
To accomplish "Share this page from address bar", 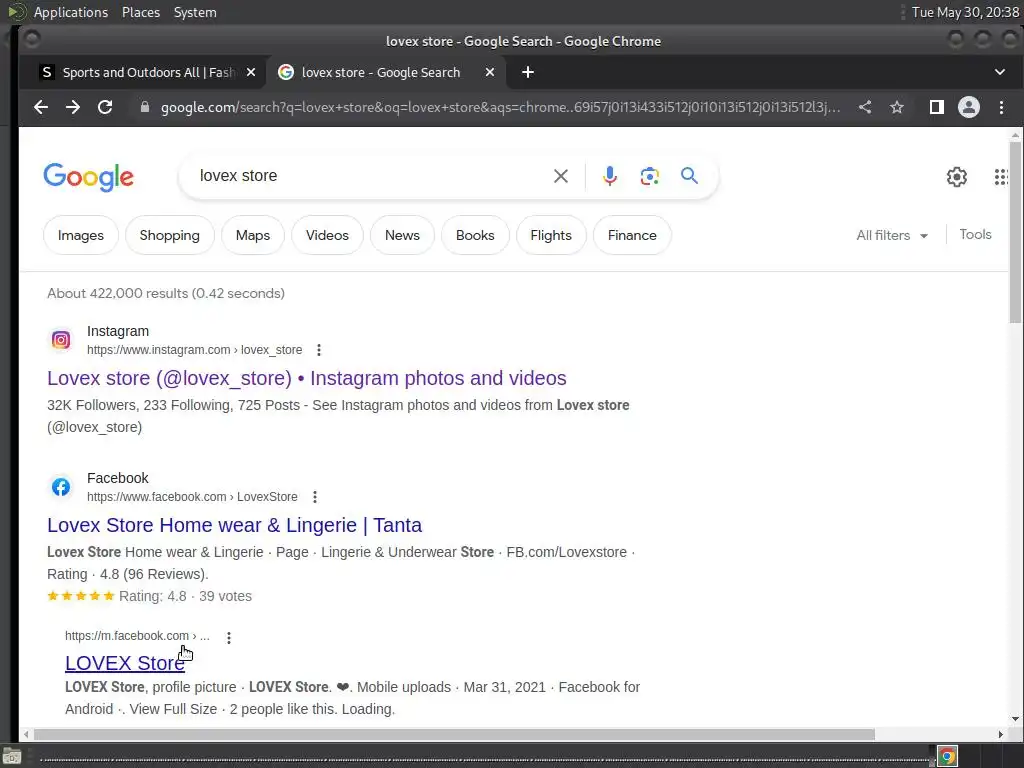I will point(865,107).
